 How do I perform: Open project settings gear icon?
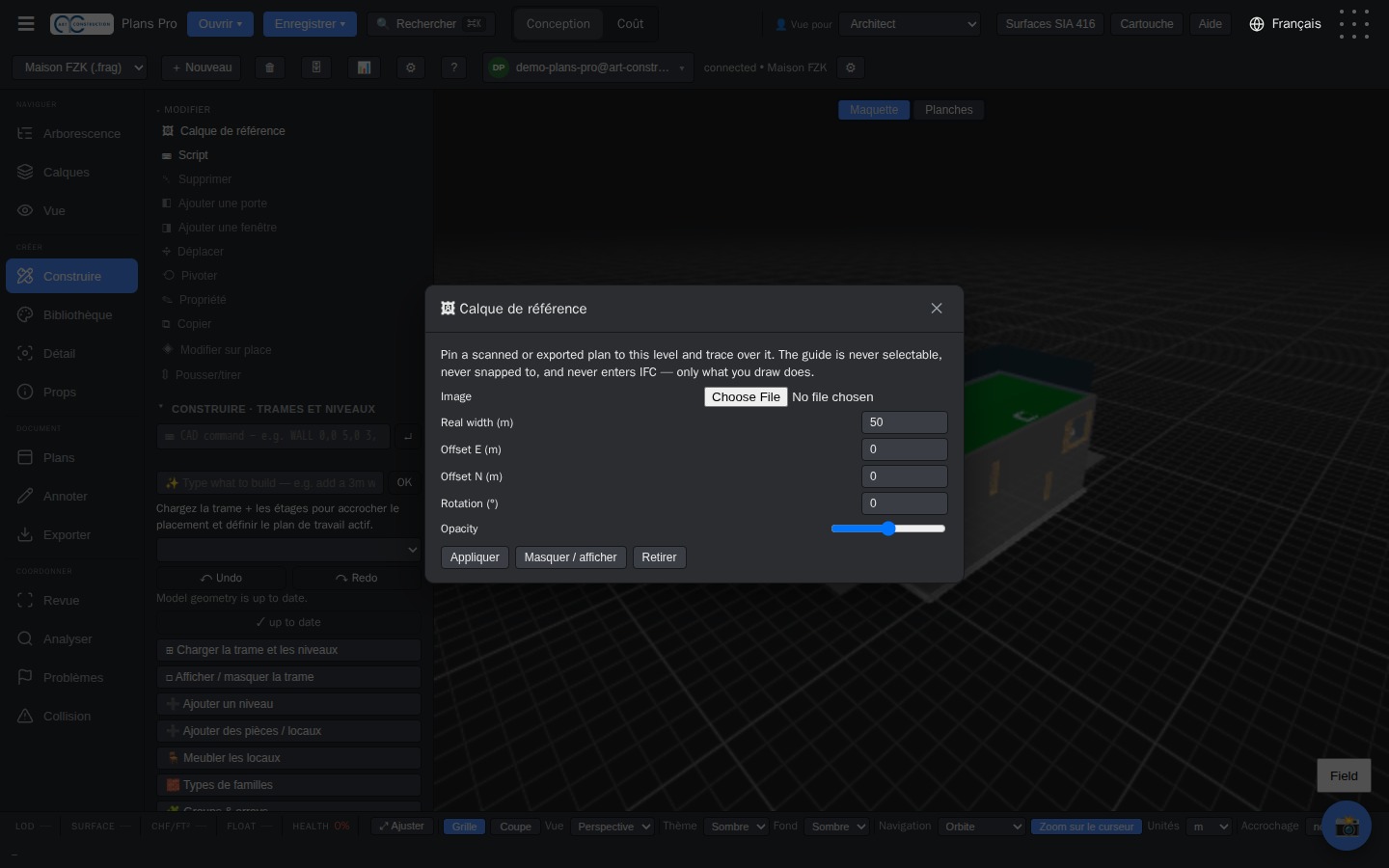click(x=411, y=68)
